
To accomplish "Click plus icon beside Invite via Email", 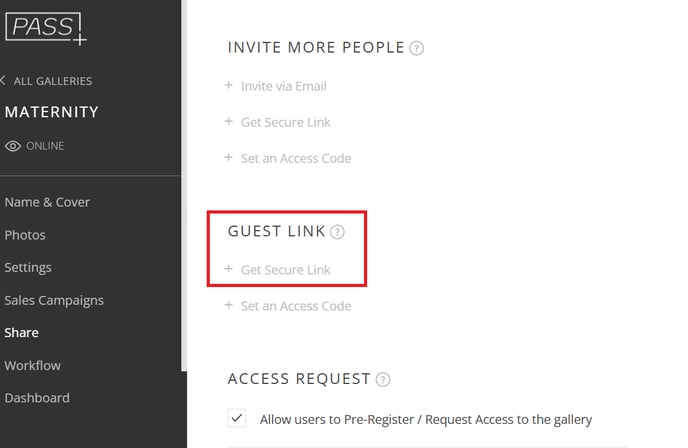I will 229,85.
